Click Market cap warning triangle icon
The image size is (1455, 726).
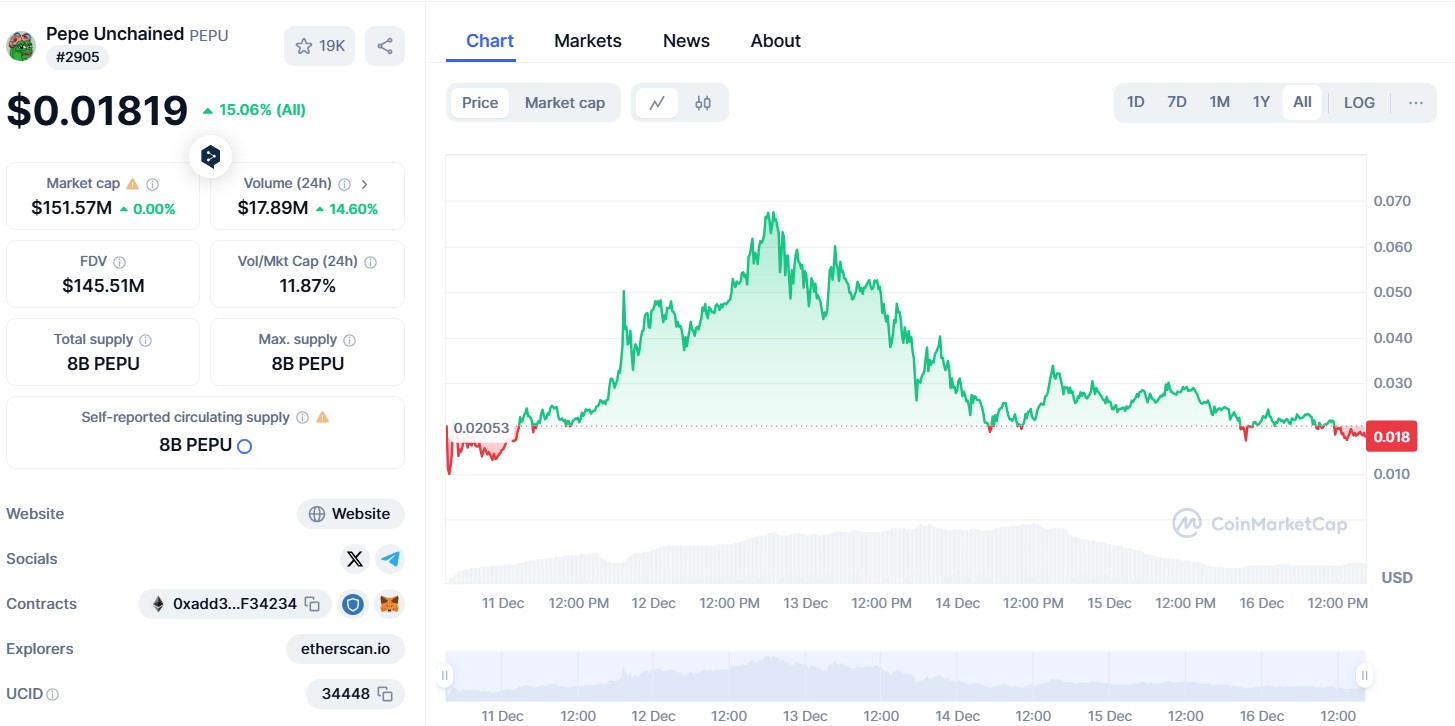(x=132, y=184)
